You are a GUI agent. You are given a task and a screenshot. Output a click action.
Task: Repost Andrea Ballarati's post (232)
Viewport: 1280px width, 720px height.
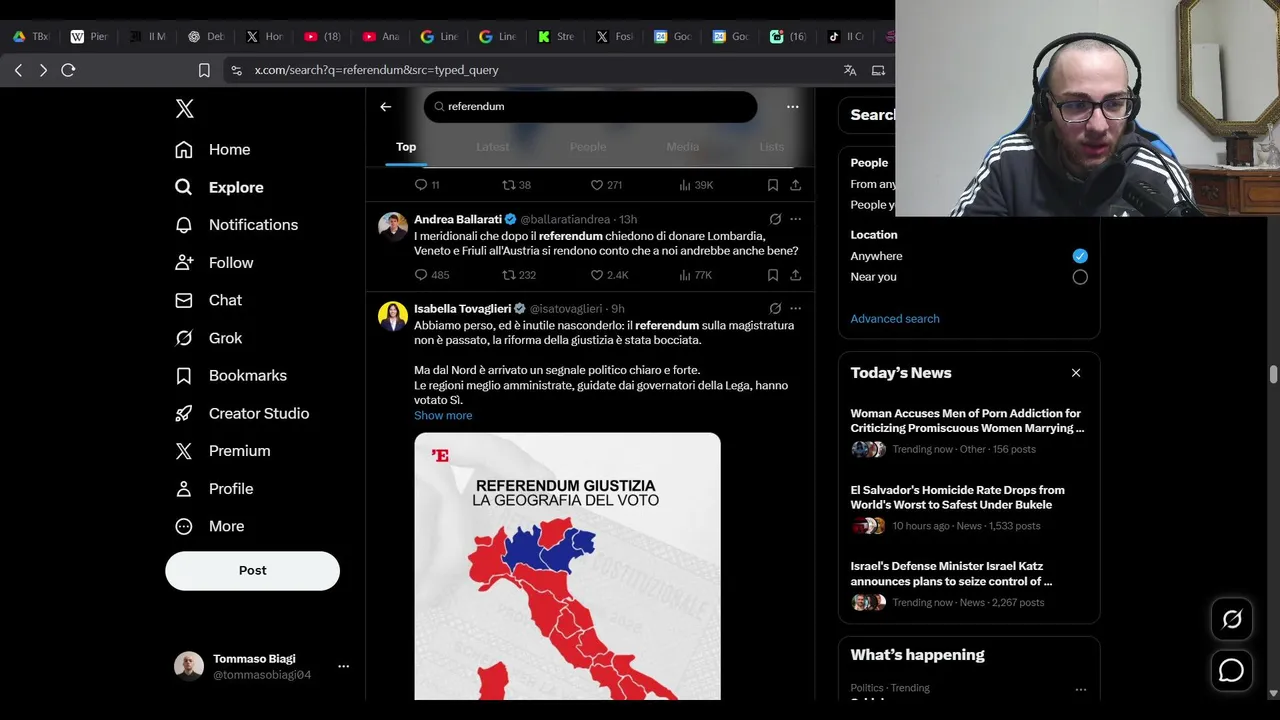coord(509,275)
